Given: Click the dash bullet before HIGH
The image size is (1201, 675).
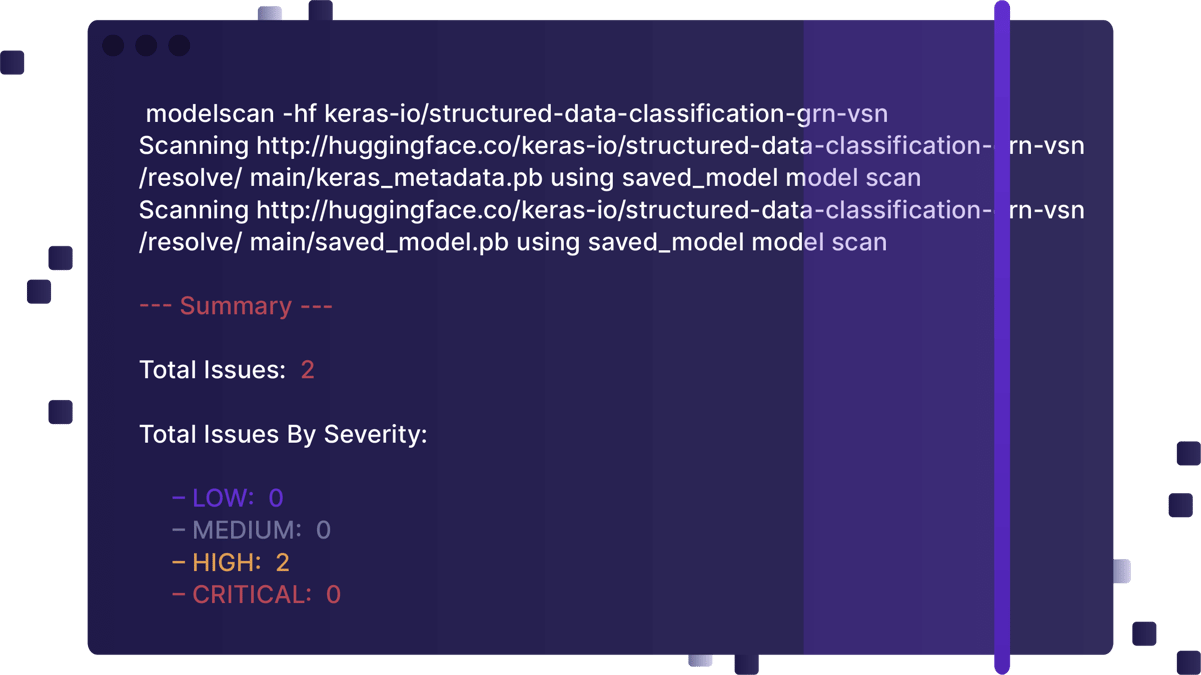Looking at the screenshot, I should [179, 562].
